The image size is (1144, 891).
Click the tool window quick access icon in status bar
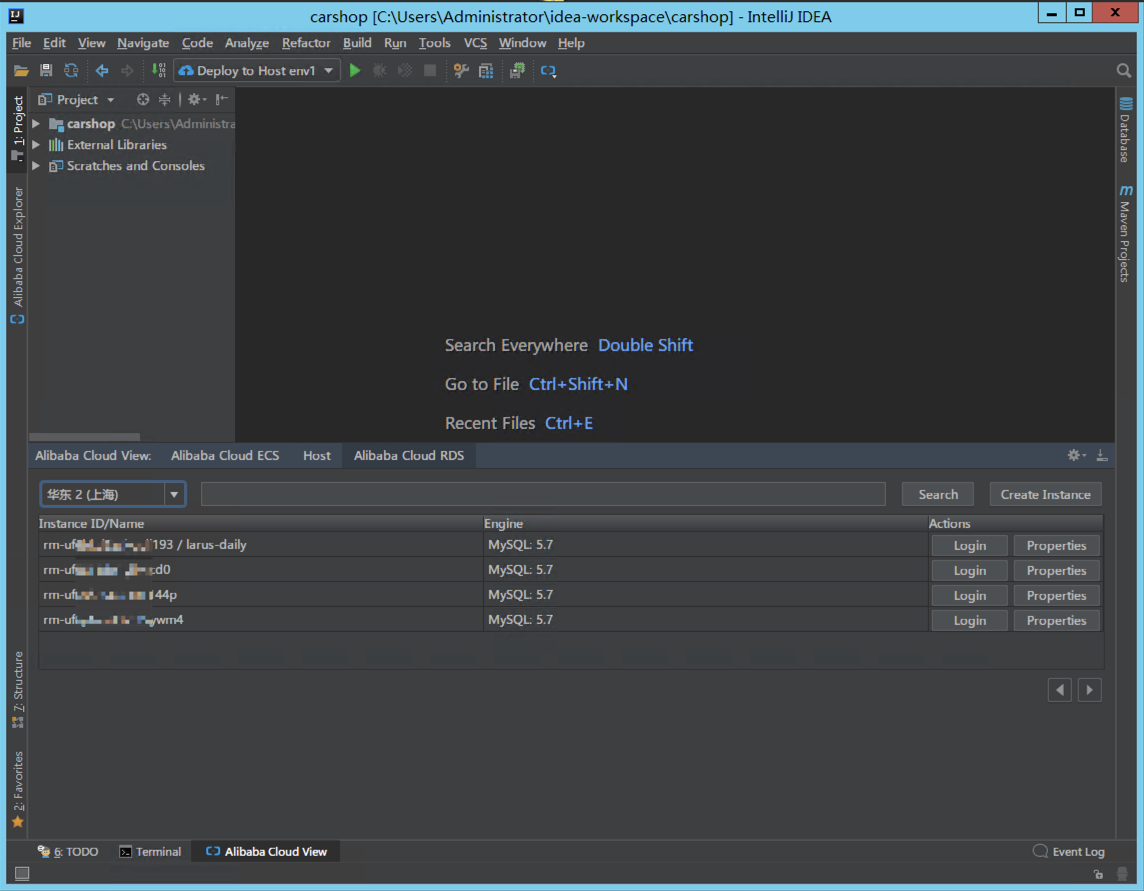[22, 873]
